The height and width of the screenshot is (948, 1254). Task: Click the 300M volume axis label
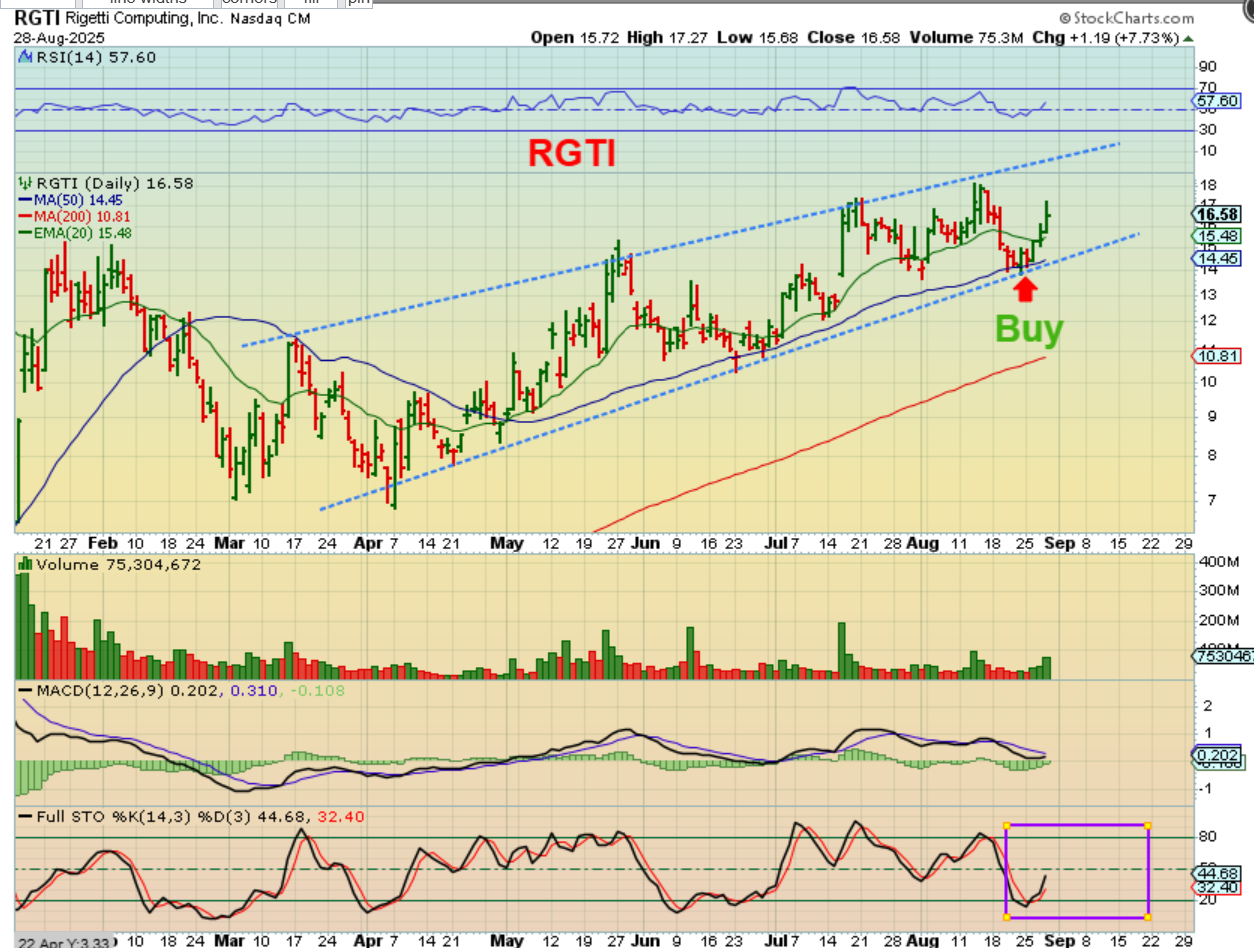coord(1218,591)
